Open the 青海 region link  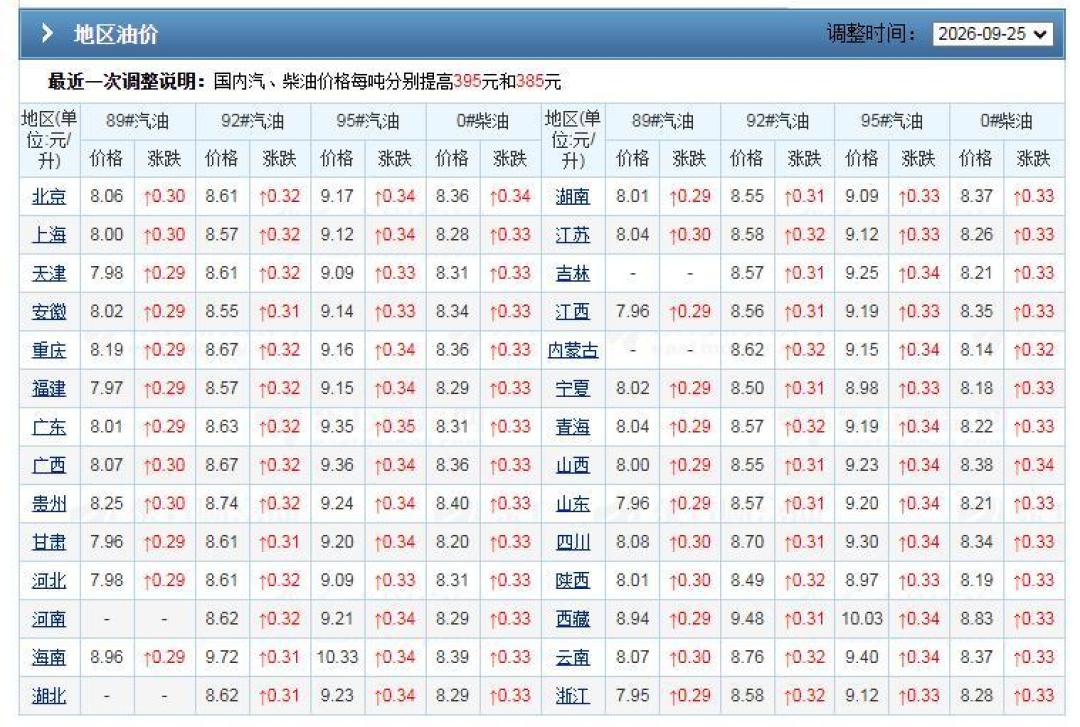(x=572, y=427)
